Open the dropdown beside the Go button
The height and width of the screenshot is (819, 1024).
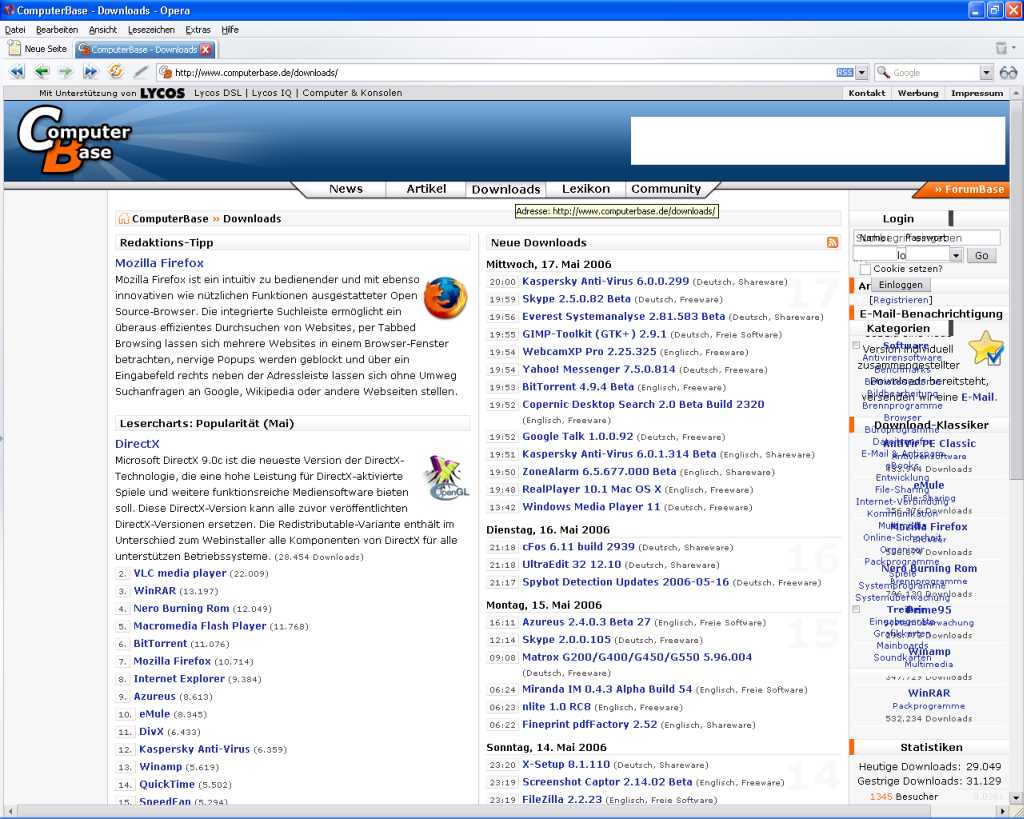tap(955, 255)
